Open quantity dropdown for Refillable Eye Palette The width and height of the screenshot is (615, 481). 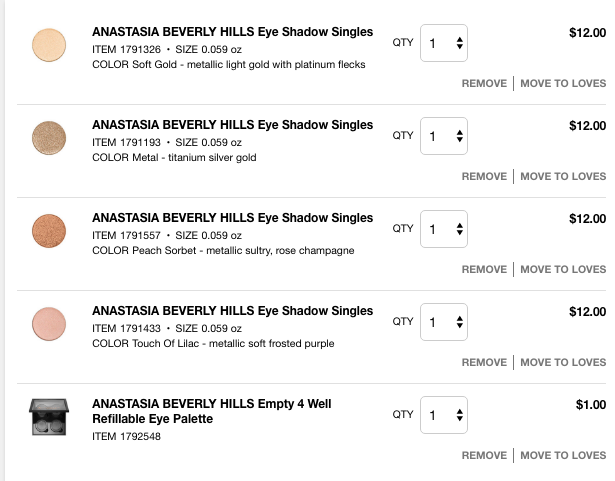tap(444, 415)
